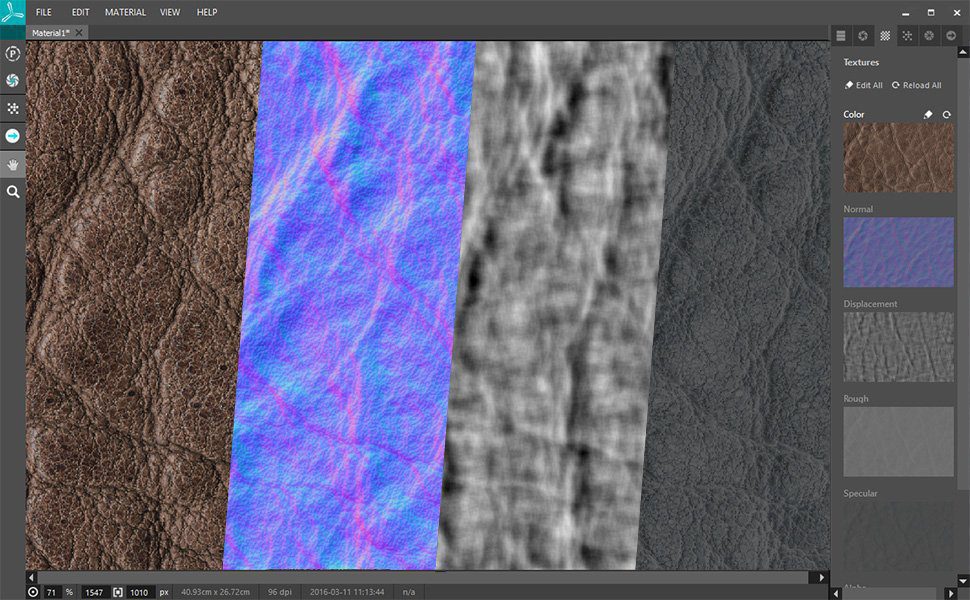
Task: Click the reload icon beside the Color texture
Action: [x=946, y=114]
